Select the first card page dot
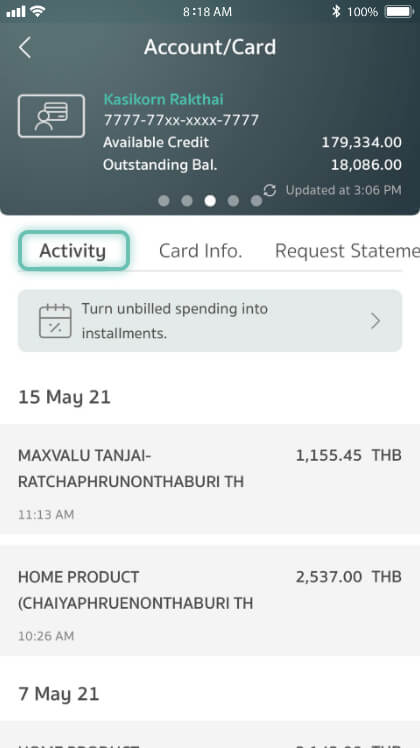Viewport: 420px width, 748px height. tap(164, 201)
